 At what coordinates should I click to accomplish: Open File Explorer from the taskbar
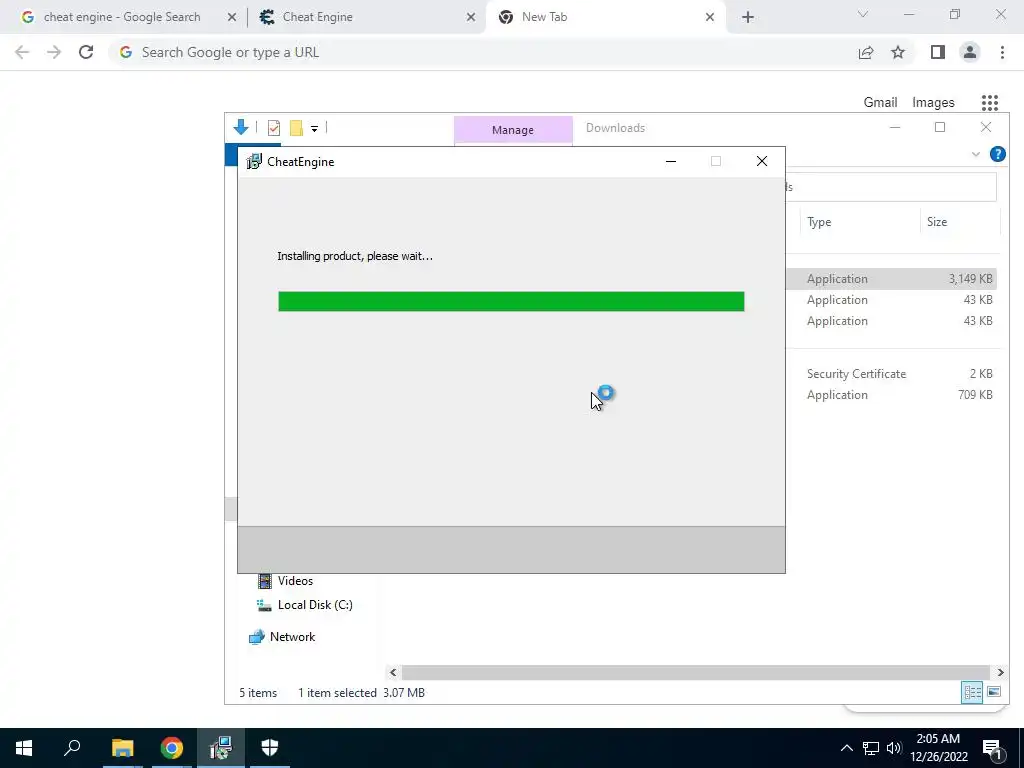click(122, 748)
